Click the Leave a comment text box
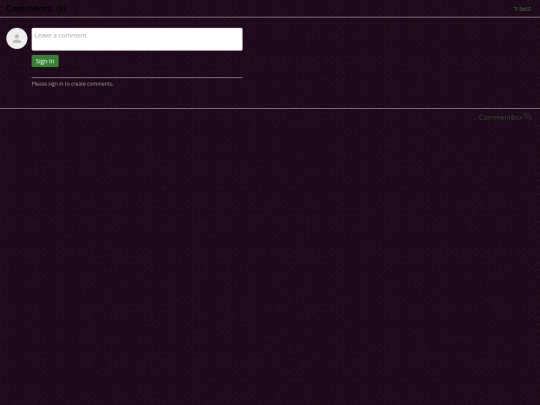This screenshot has width=540, height=405. 137,39
